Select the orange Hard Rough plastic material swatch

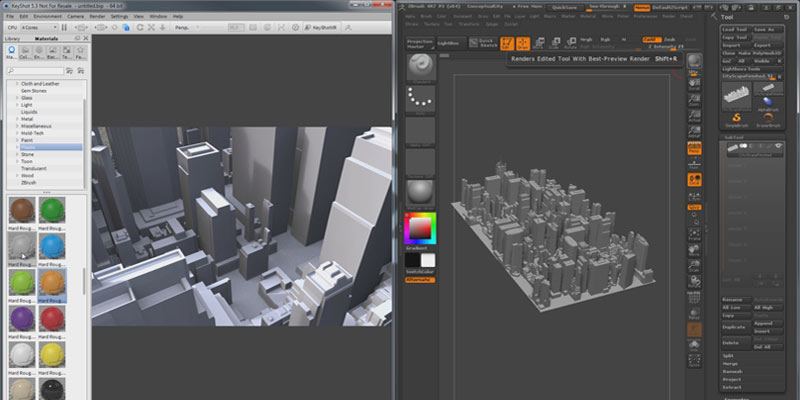[x=52, y=282]
